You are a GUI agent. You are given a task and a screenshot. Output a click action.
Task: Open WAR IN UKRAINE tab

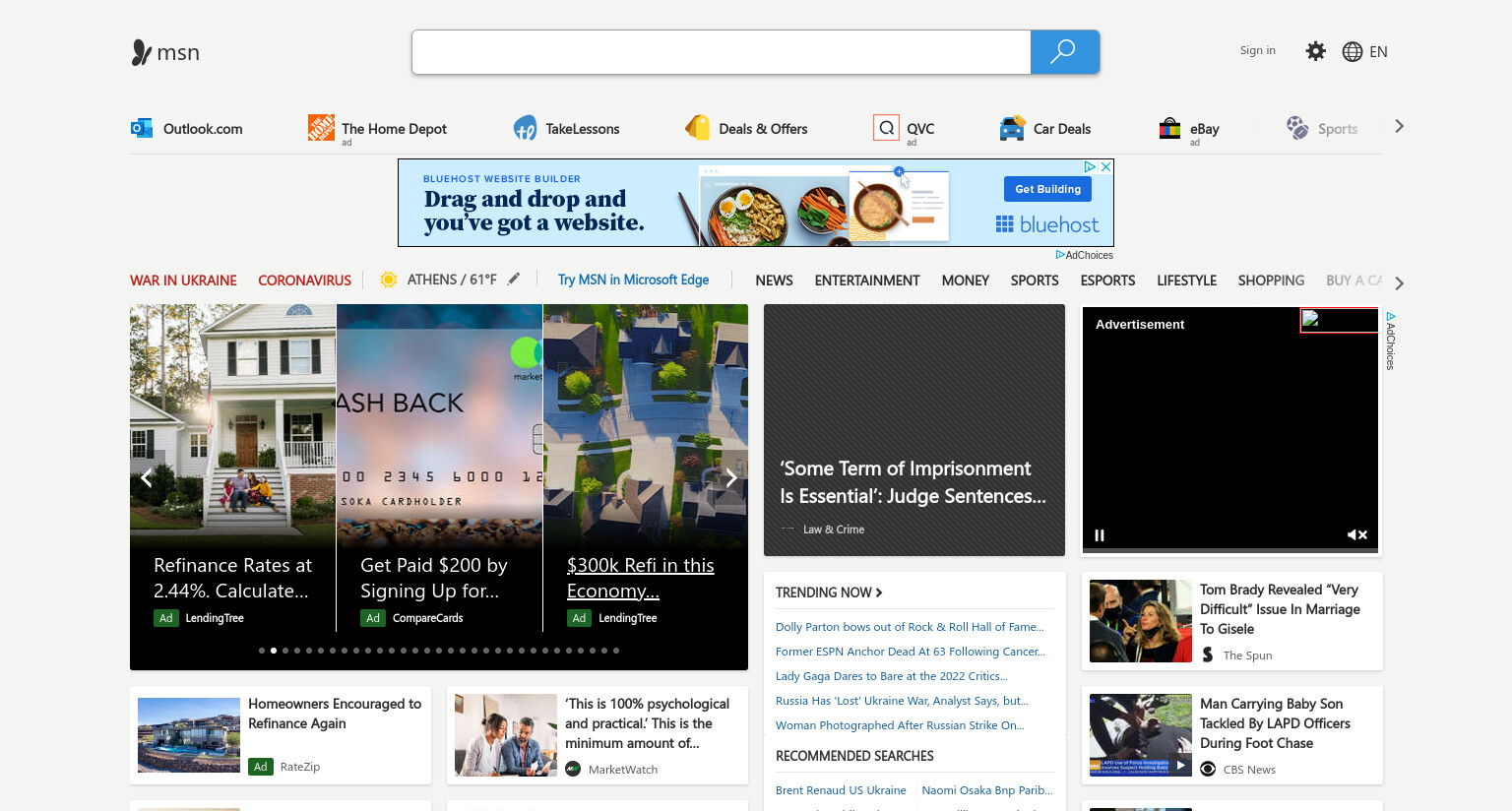coord(183,280)
